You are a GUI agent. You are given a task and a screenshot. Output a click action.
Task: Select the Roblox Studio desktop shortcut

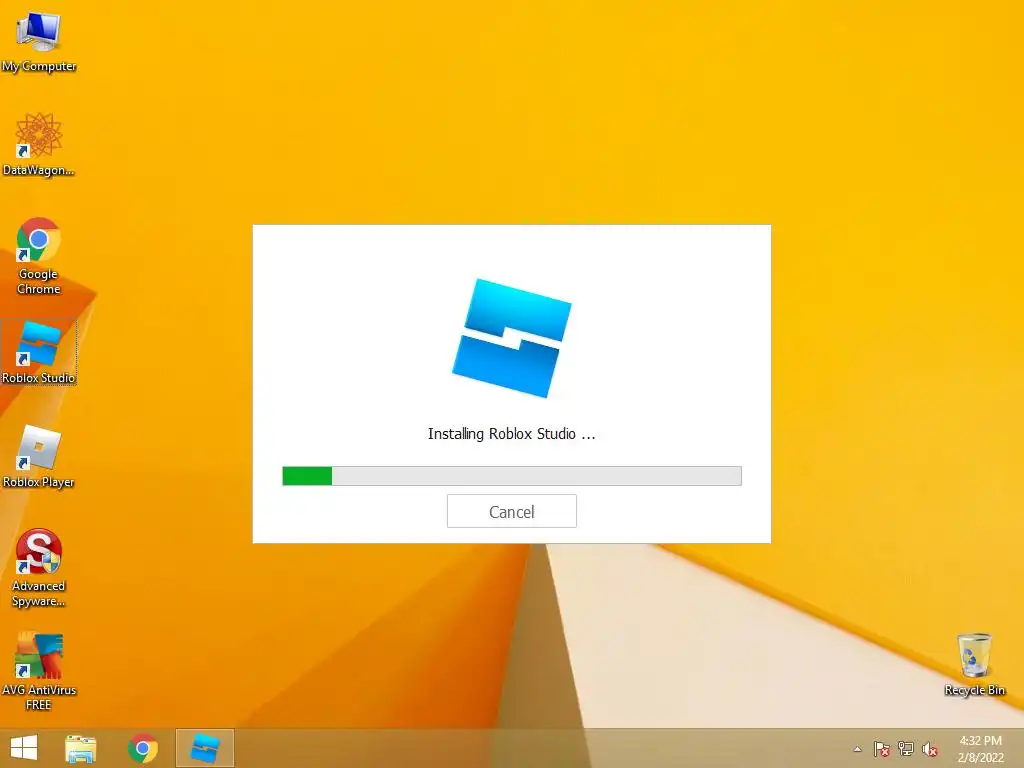tap(39, 353)
